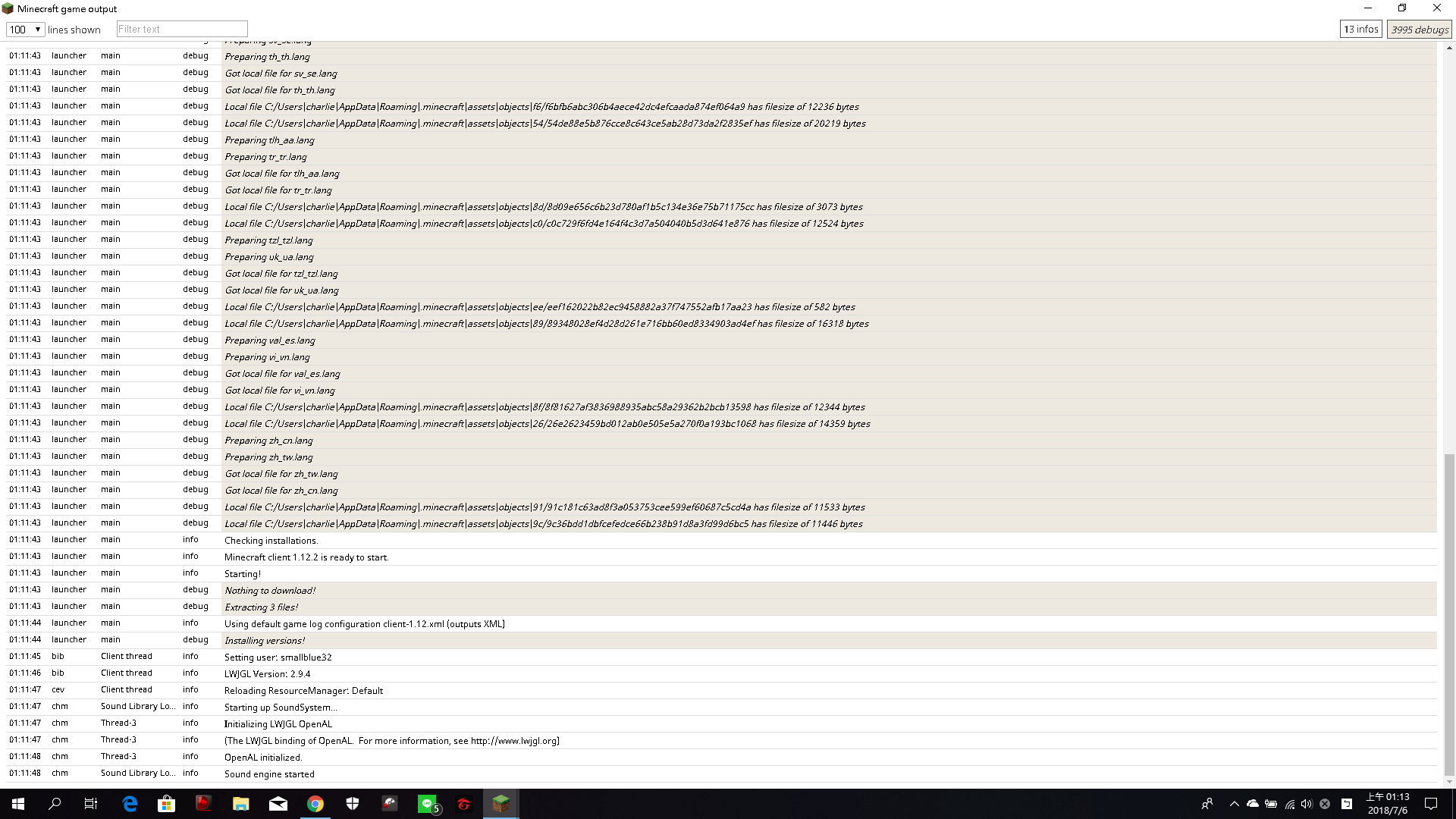Open Microsoft Edge from taskbar
This screenshot has width=1456, height=819.
[x=130, y=804]
